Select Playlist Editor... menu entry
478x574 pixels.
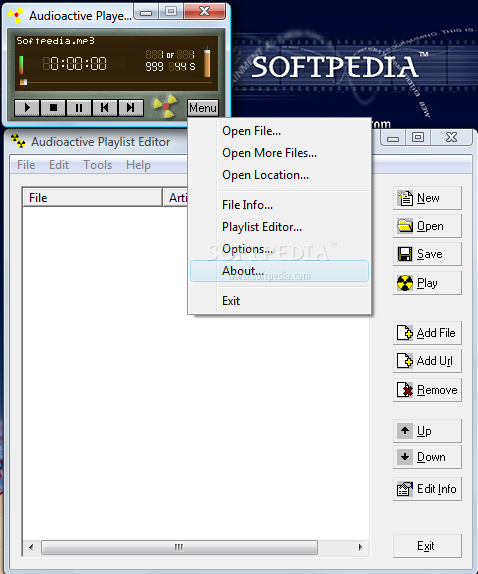coord(279,227)
